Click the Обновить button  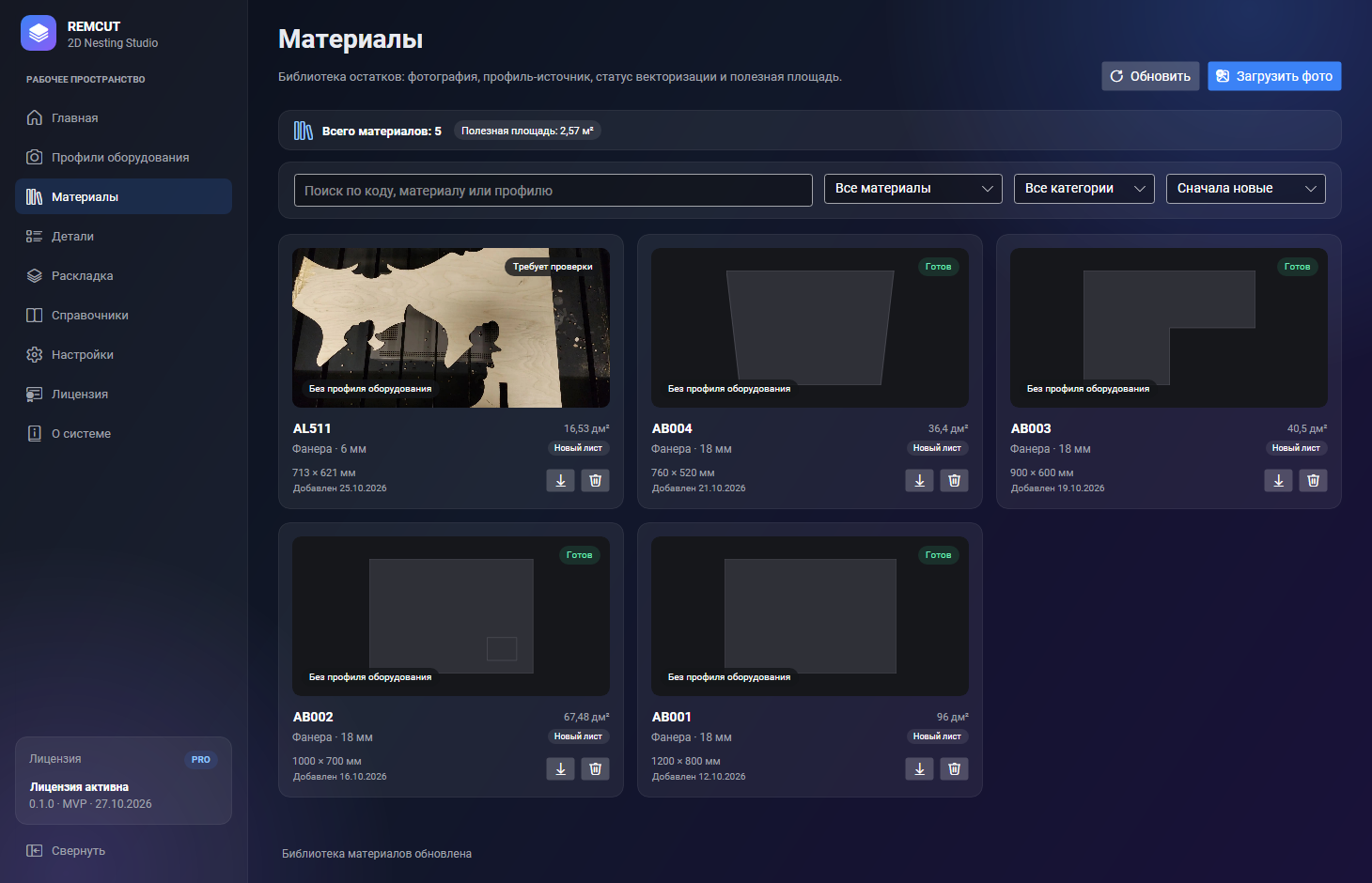point(1150,76)
